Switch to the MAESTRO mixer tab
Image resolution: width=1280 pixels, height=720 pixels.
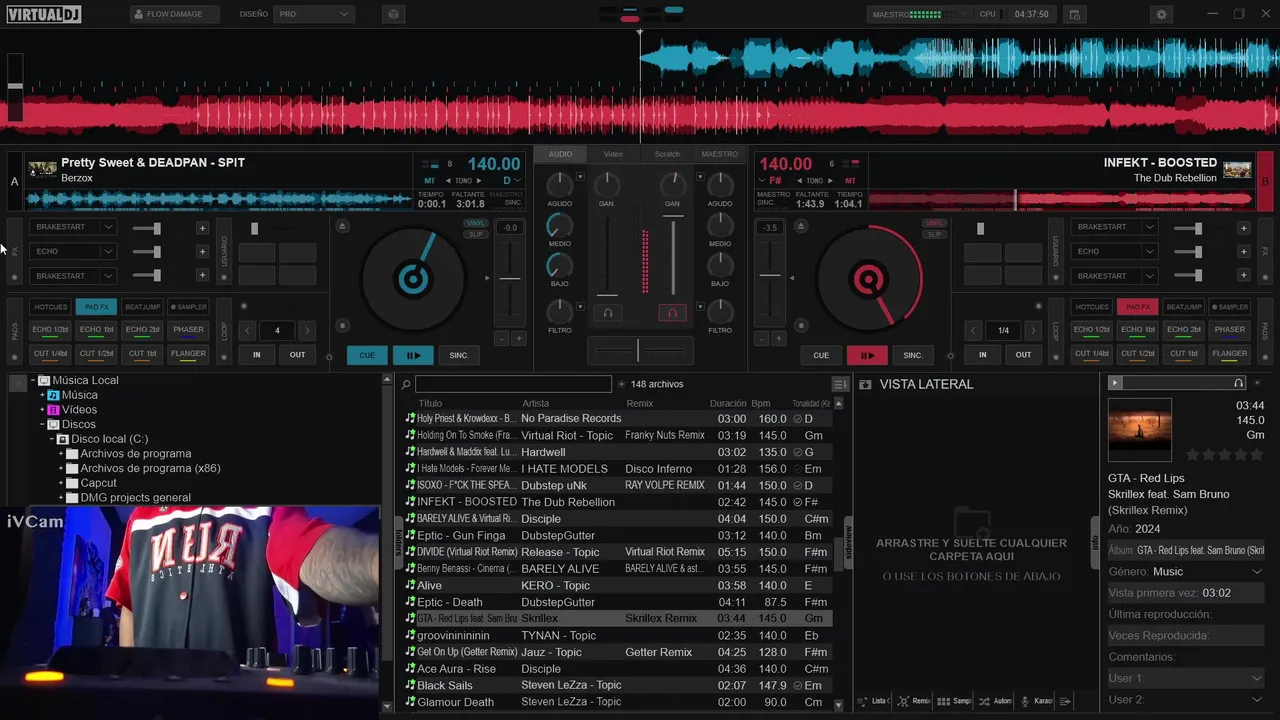pyautogui.click(x=720, y=154)
